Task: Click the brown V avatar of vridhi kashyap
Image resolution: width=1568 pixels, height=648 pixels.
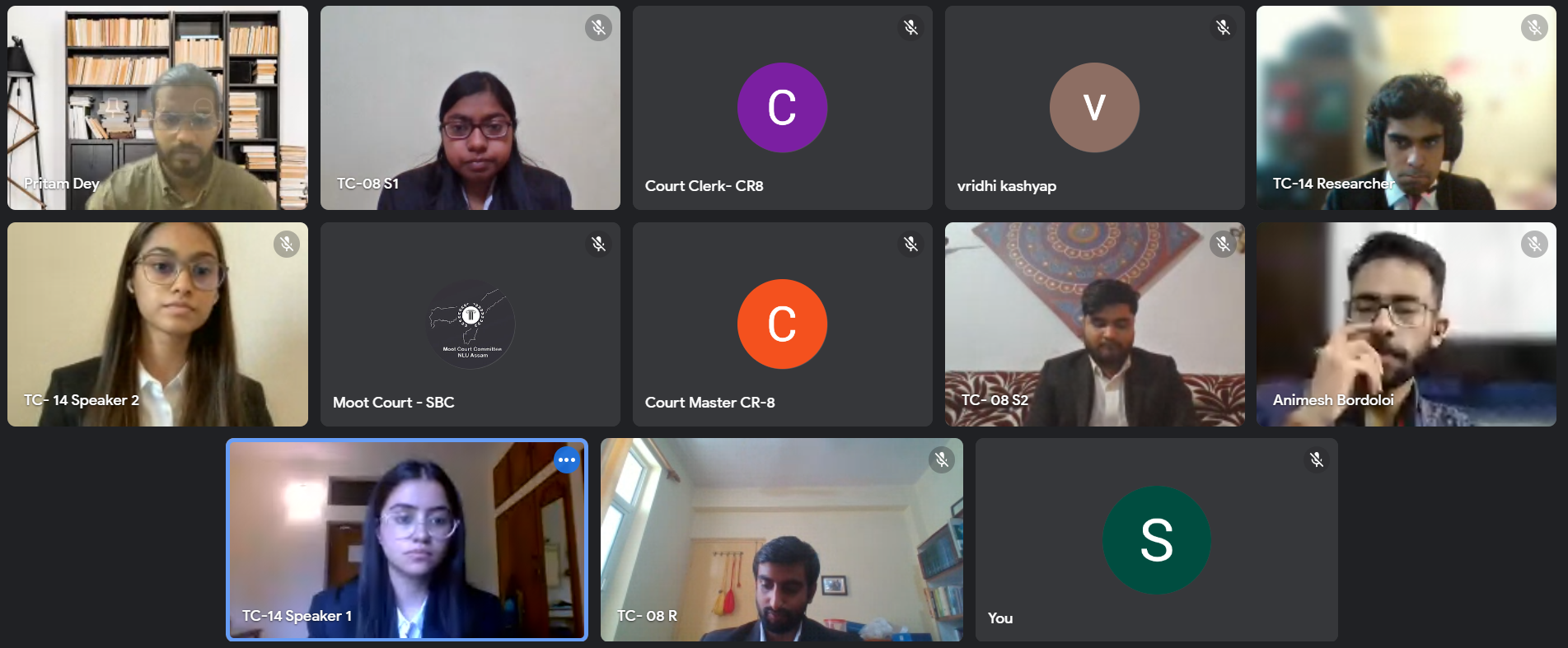Action: click(x=1094, y=108)
